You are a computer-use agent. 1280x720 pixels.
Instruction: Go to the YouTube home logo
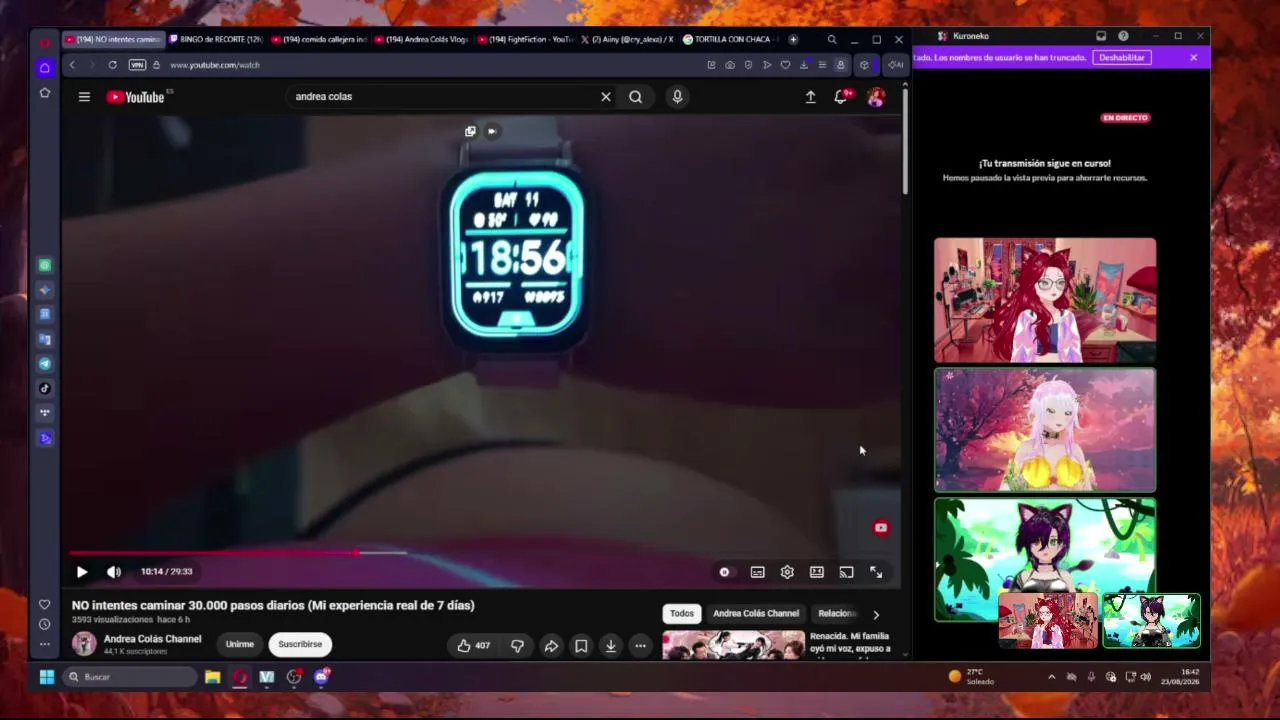pyautogui.click(x=136, y=97)
